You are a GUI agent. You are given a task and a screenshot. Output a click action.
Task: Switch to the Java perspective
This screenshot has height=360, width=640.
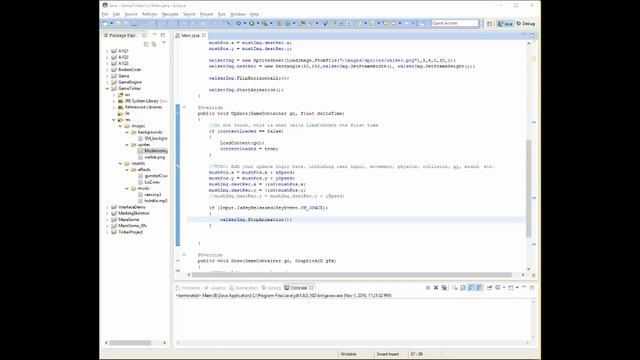(505, 24)
